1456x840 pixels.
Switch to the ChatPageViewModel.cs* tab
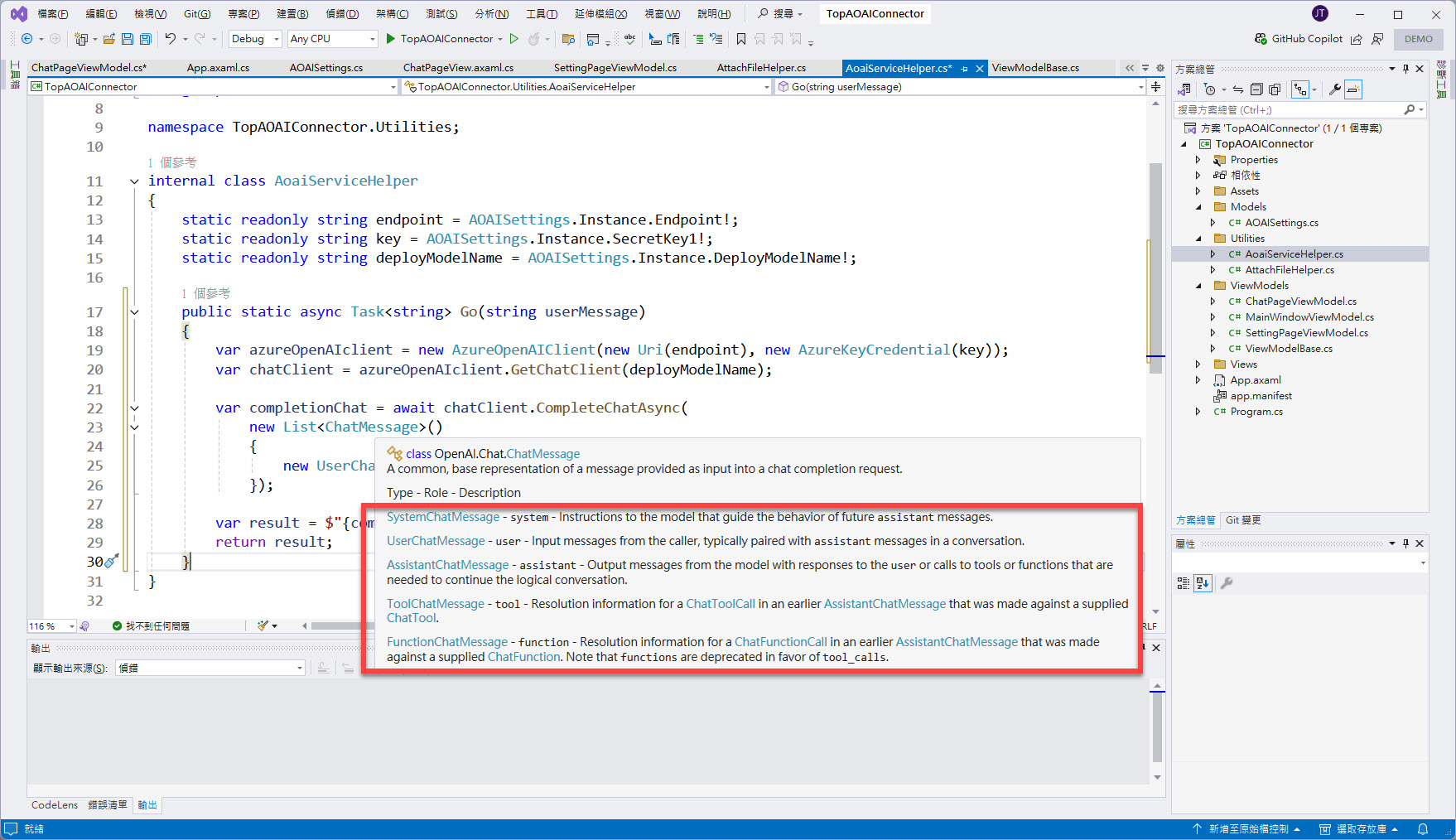pos(89,68)
